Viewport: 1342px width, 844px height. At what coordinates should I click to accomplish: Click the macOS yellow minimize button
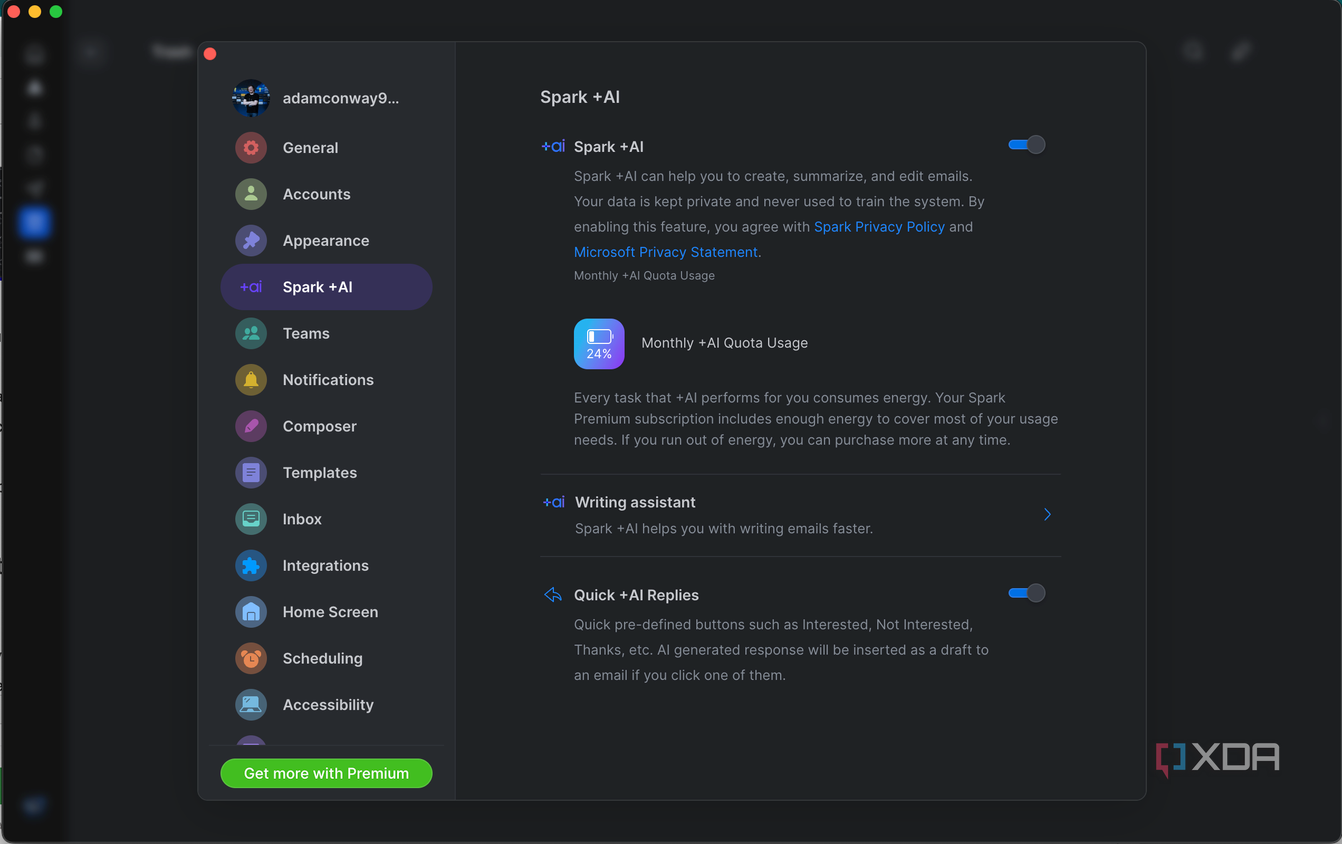click(x=34, y=11)
